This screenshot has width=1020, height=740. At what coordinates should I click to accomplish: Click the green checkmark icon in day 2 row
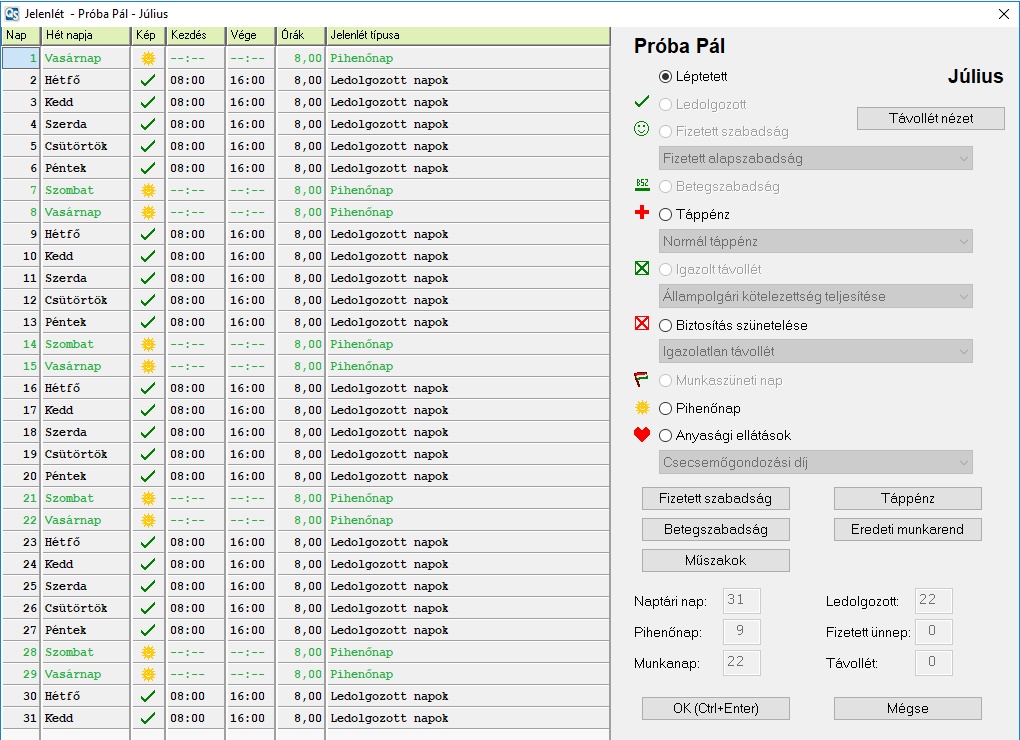pos(148,80)
